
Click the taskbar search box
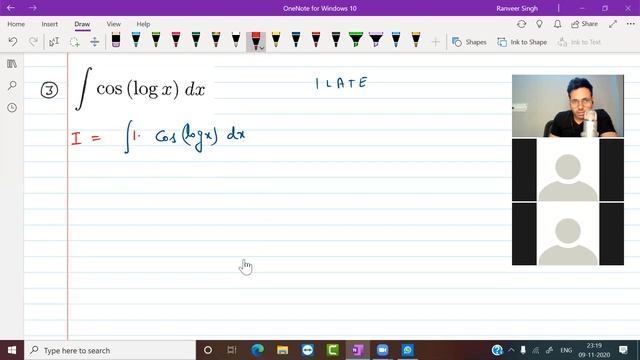(110, 350)
